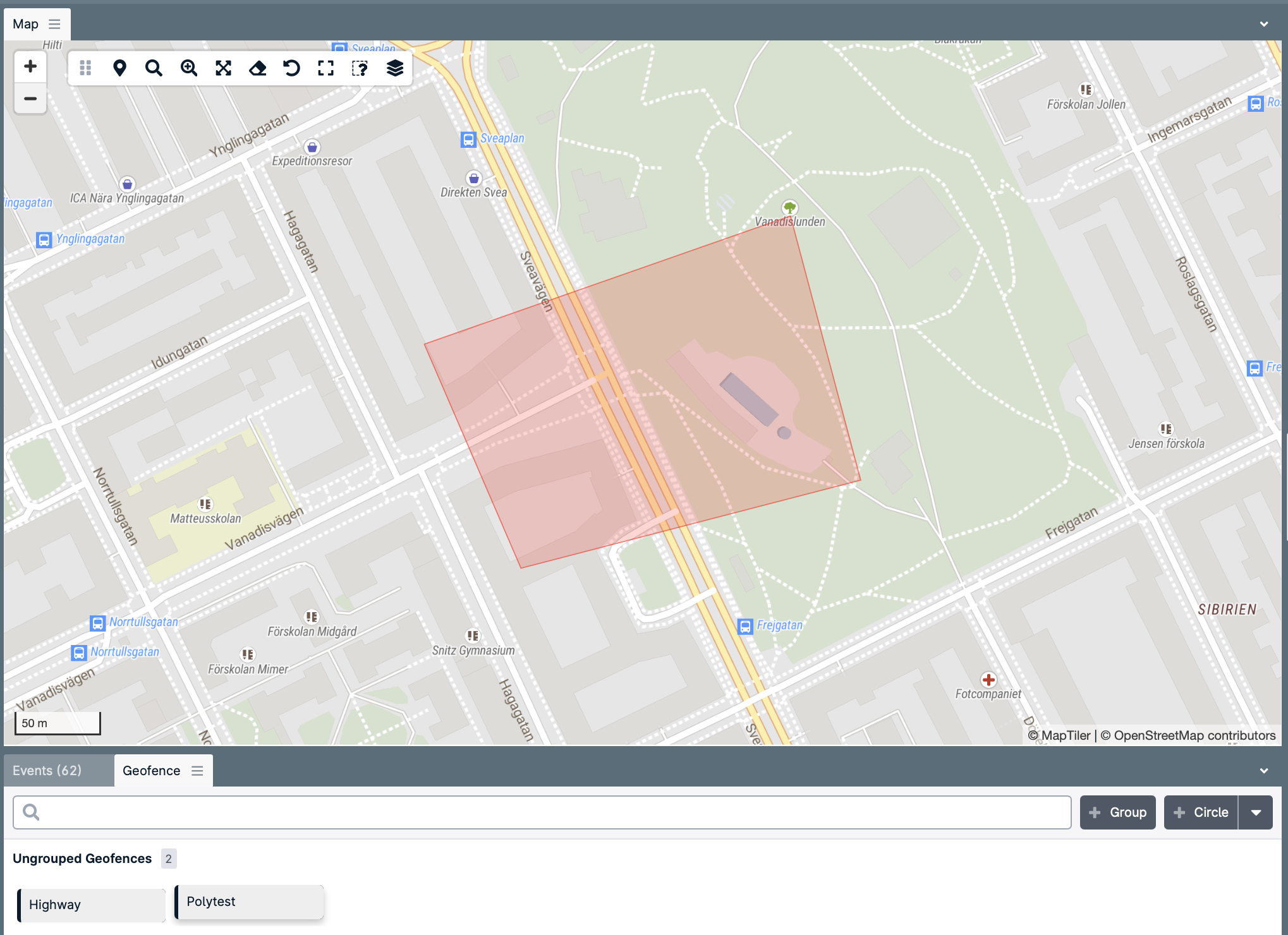
Task: Click the Sveaplan bus stop icon
Action: tap(468, 140)
